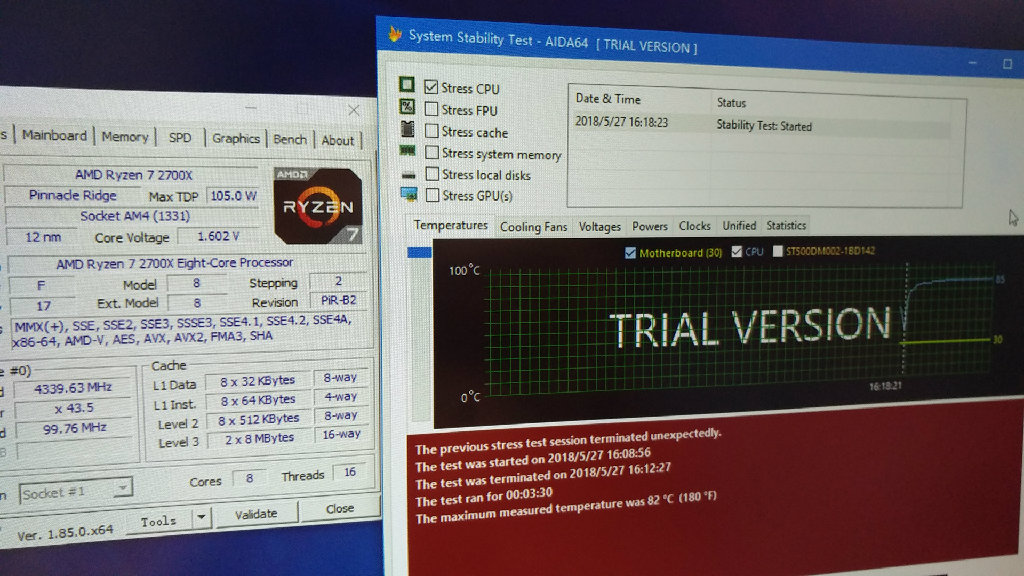
Task: Select the Temperatures tab in AIDA64
Action: pyautogui.click(x=451, y=225)
